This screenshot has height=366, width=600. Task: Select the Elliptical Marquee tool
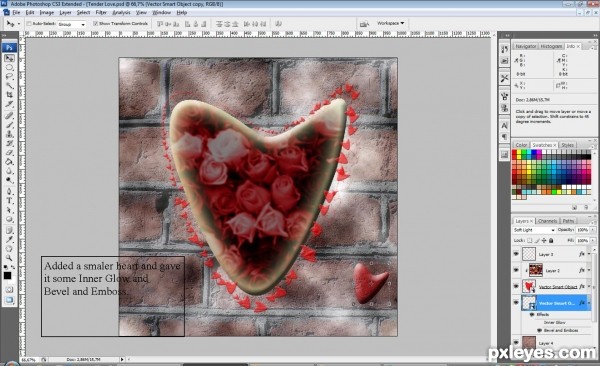tap(9, 68)
